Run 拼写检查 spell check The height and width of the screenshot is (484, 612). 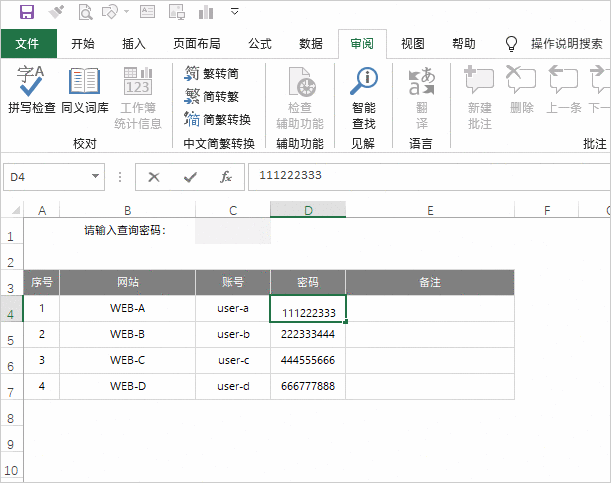(32, 89)
